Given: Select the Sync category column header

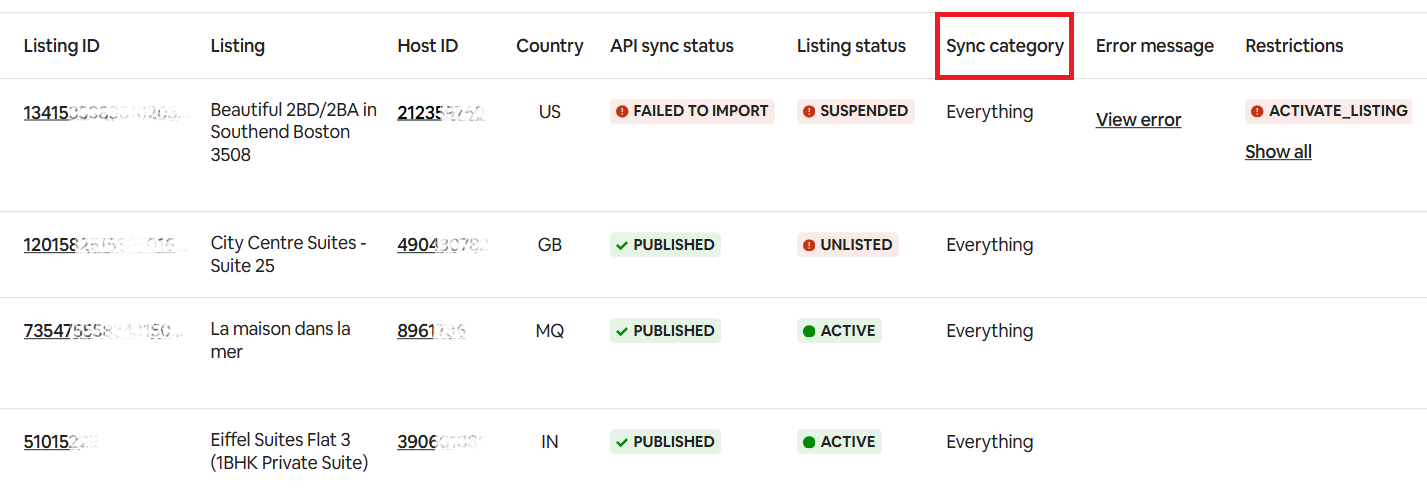Looking at the screenshot, I should [x=1004, y=46].
